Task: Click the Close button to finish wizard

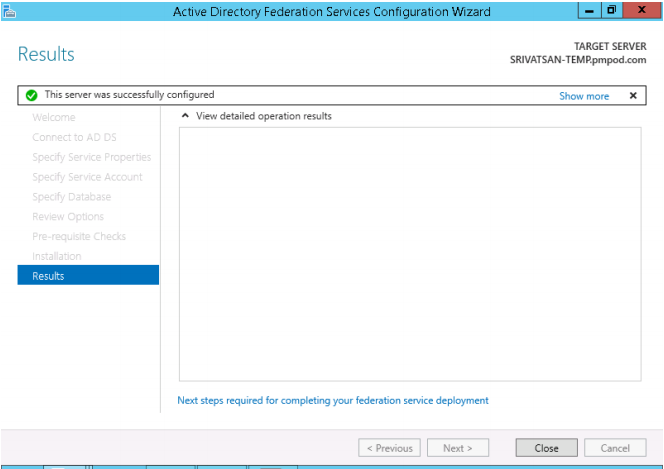Action: click(x=546, y=448)
